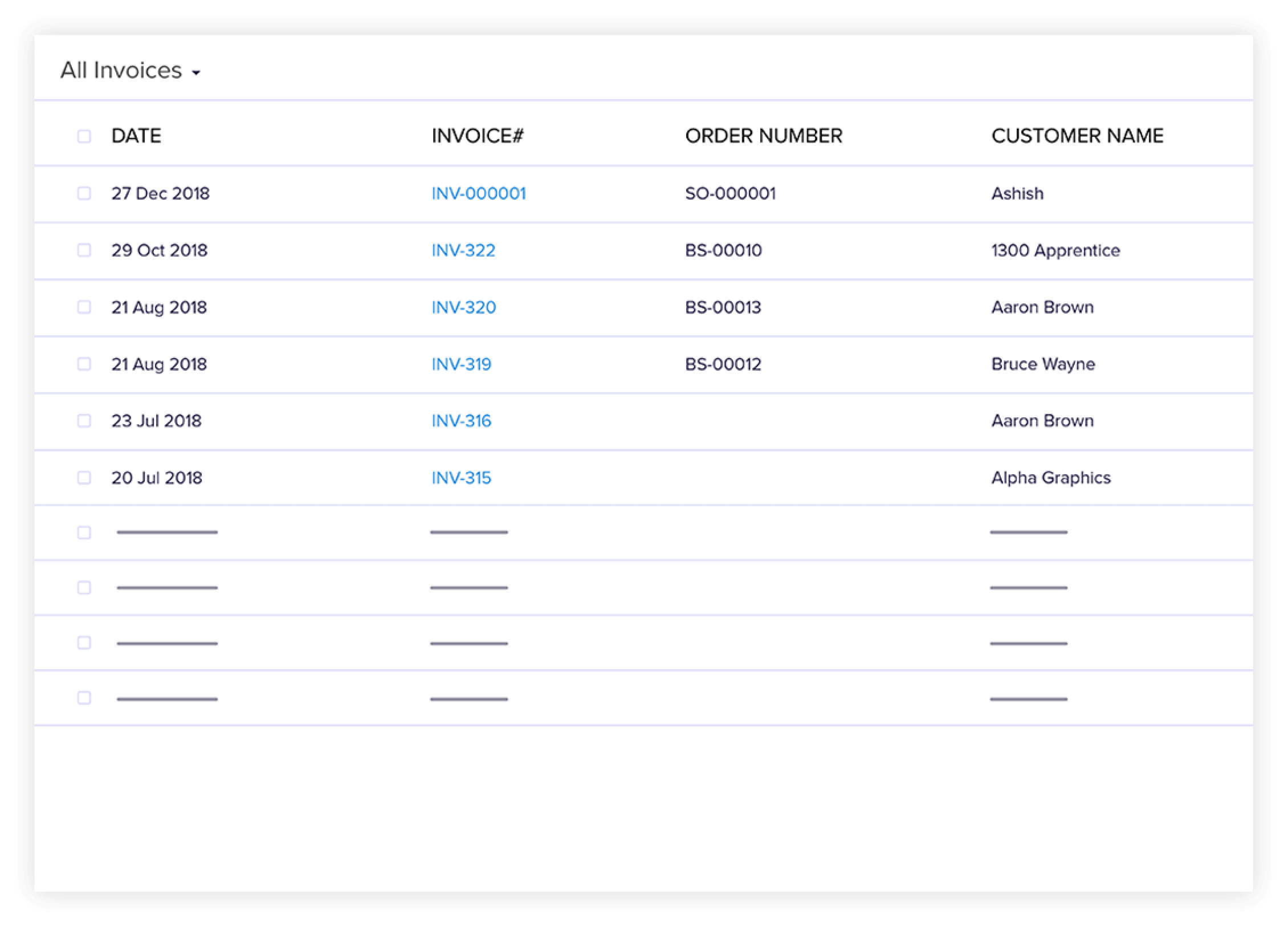This screenshot has height=927, width=1288.
Task: Click the ORDER NUMBER column header
Action: click(763, 136)
